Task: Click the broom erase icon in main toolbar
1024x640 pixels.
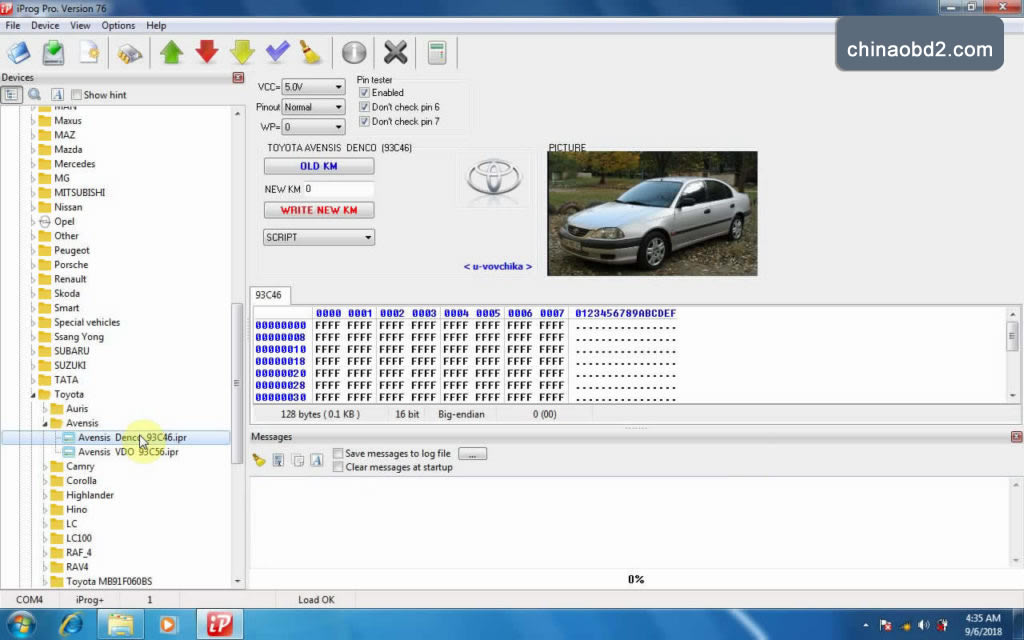Action: pos(312,52)
